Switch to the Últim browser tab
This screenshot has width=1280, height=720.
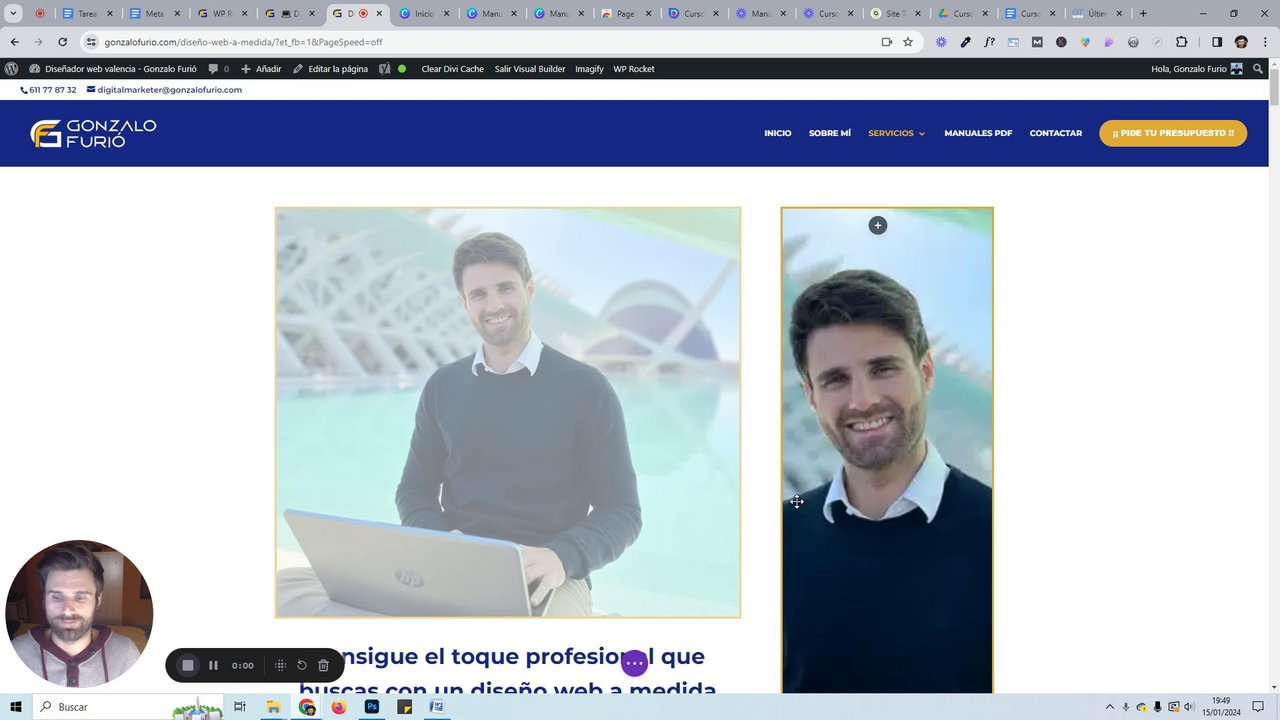tap(1097, 14)
